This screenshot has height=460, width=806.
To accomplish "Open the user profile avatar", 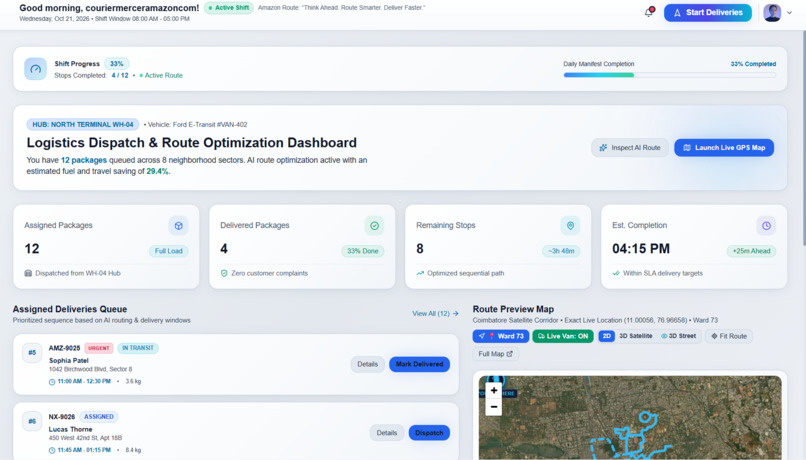I will tap(772, 12).
